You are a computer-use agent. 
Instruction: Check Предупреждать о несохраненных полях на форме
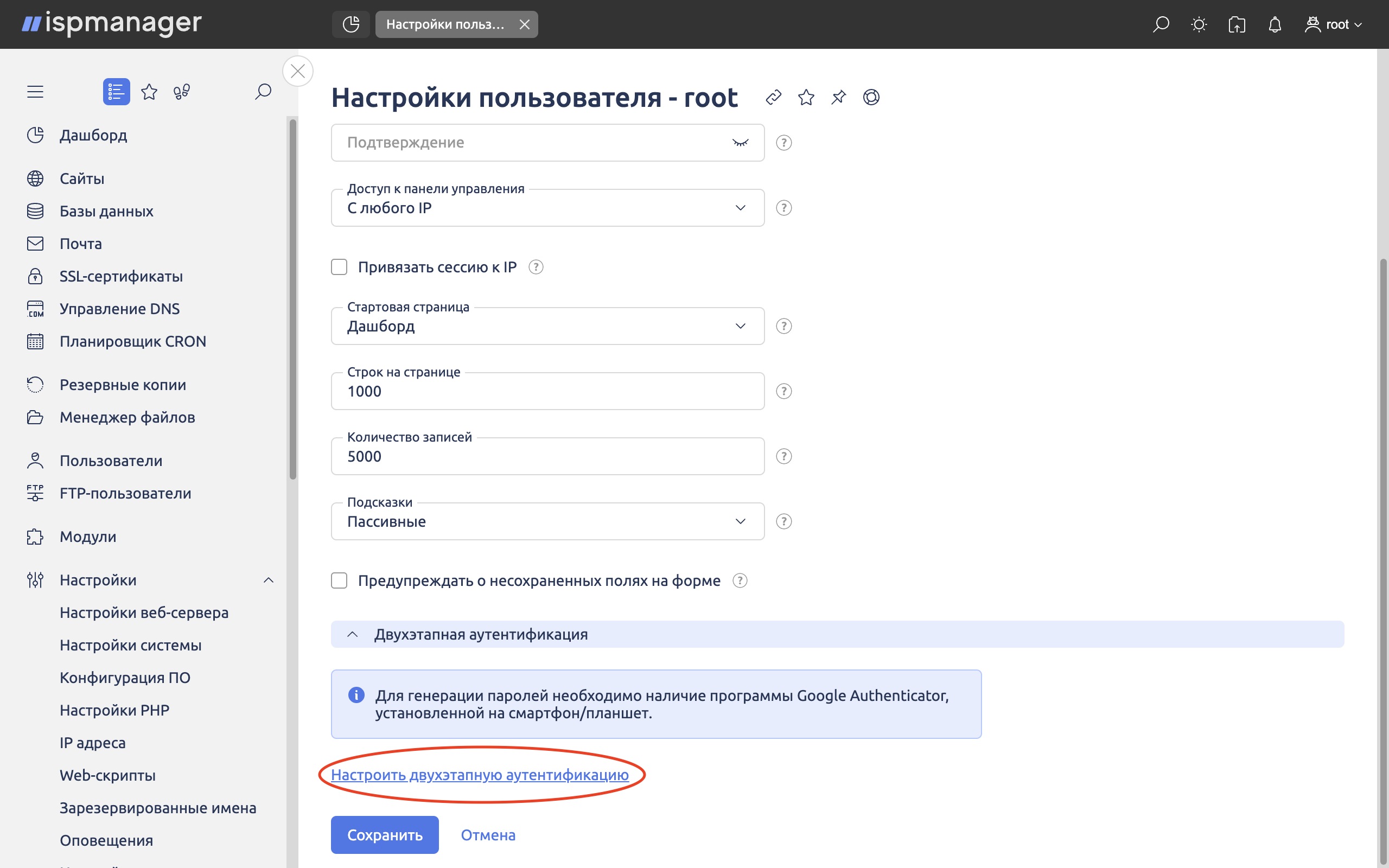click(339, 580)
